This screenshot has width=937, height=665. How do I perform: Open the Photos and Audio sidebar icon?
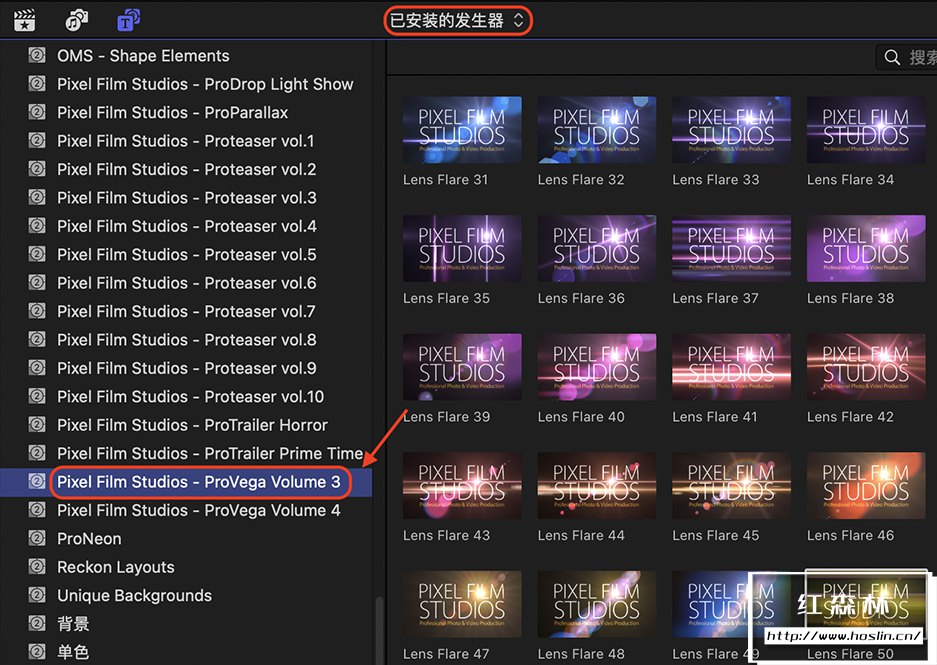point(76,20)
